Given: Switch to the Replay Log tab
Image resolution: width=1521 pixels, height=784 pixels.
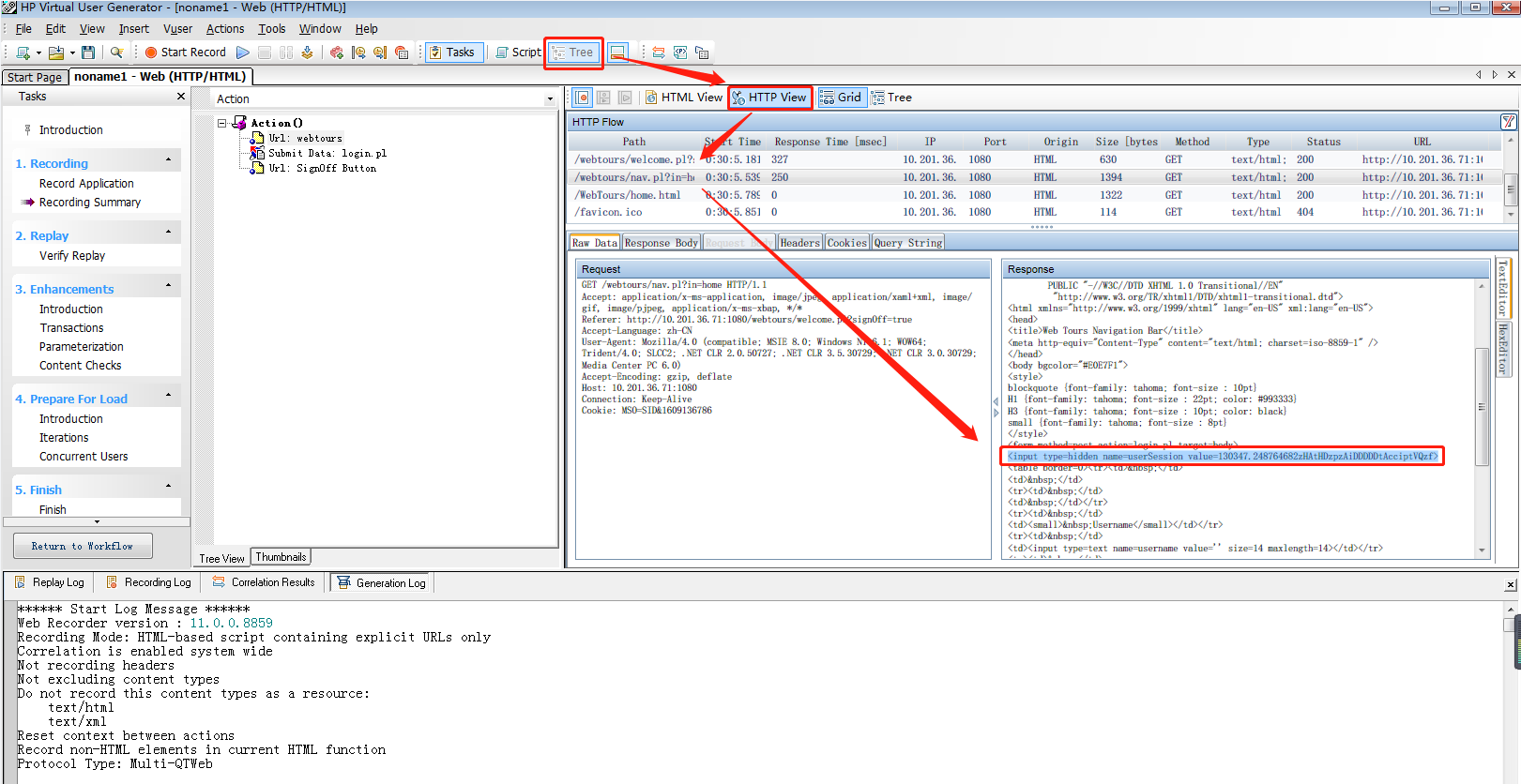Looking at the screenshot, I should click(50, 582).
